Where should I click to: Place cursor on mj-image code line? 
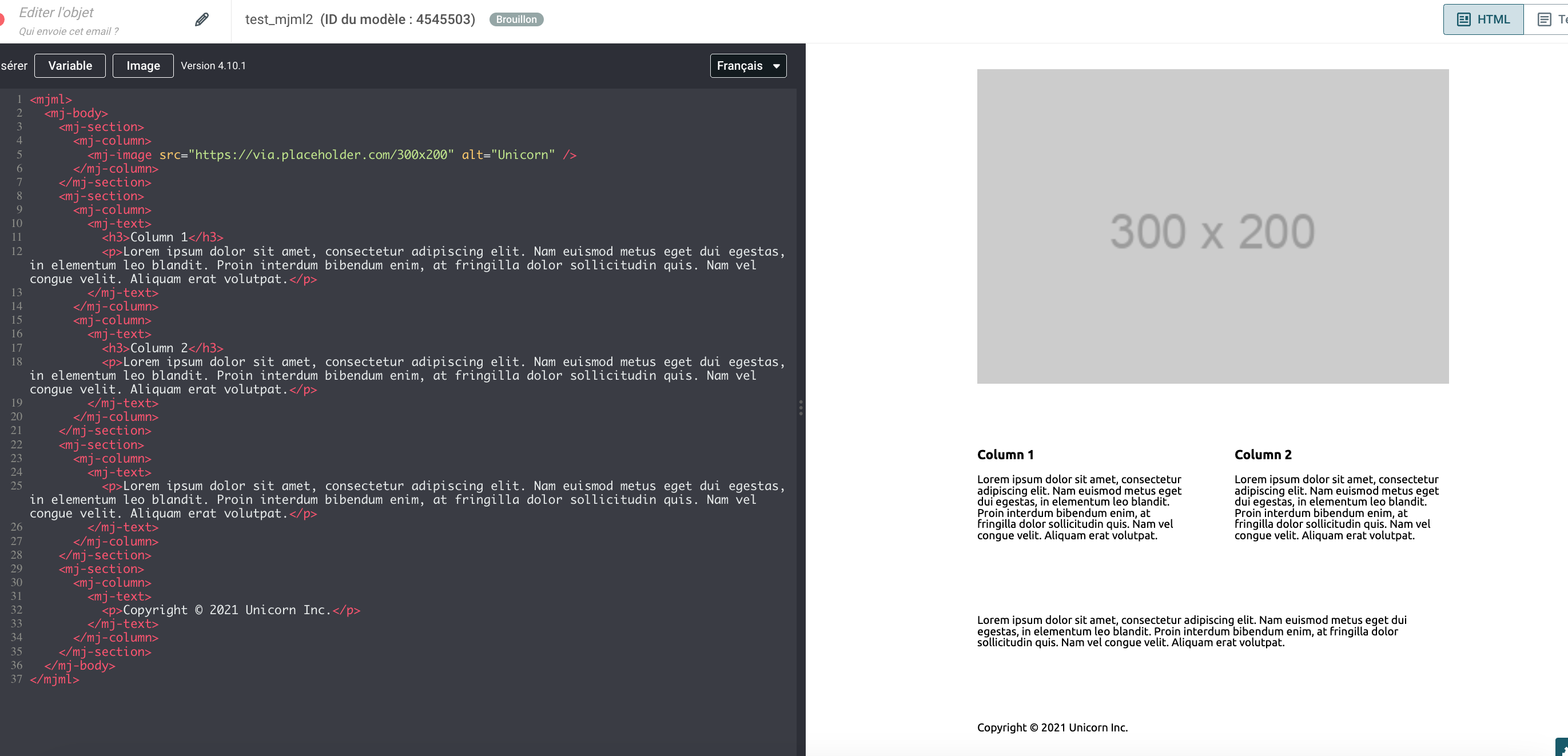332,154
